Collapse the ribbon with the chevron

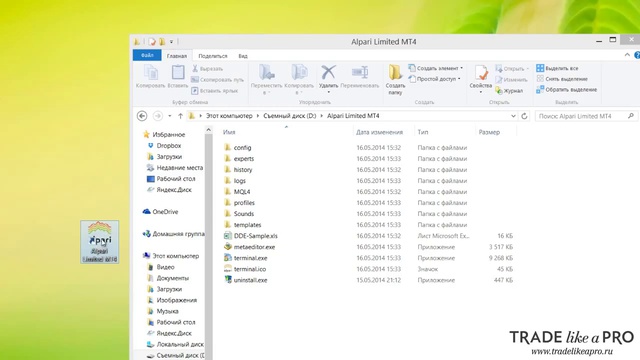coord(627,55)
